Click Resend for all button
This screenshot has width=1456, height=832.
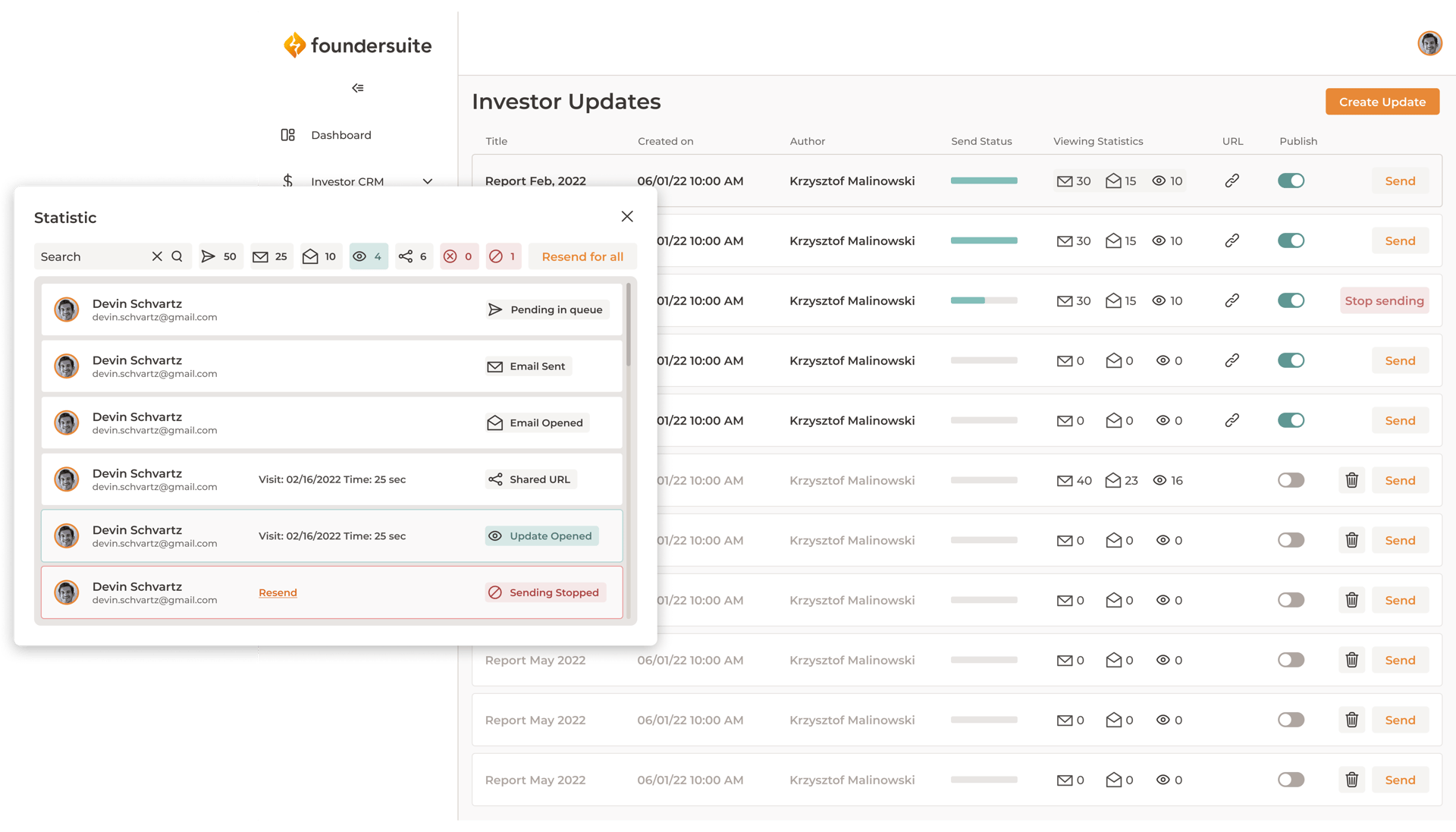click(582, 256)
